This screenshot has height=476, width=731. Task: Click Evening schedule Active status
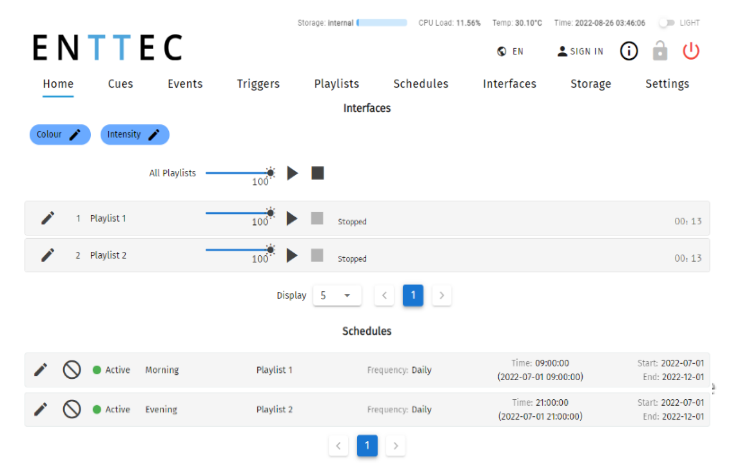point(111,409)
